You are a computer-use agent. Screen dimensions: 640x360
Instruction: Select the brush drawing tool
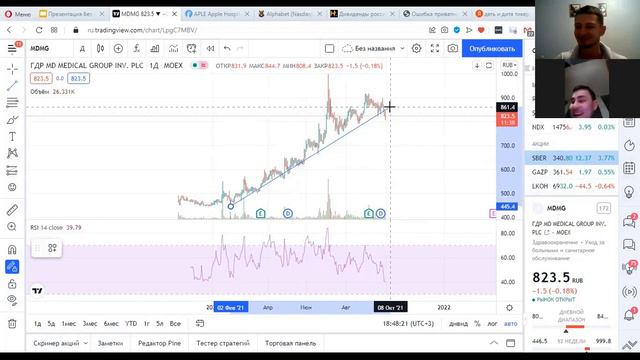pos(12,120)
